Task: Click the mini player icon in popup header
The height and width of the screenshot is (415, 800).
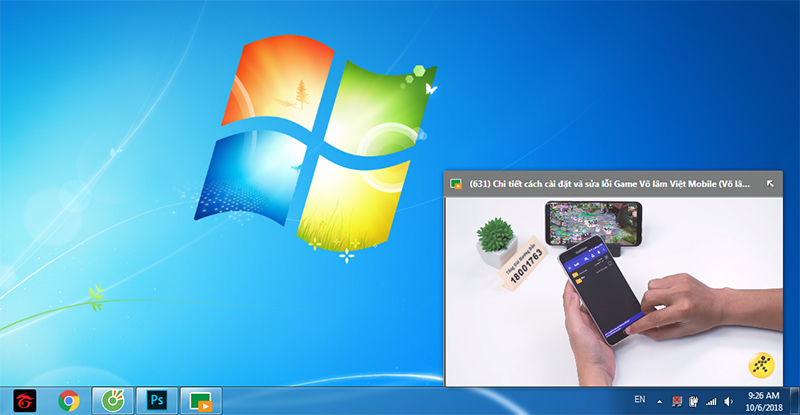Action: point(456,184)
